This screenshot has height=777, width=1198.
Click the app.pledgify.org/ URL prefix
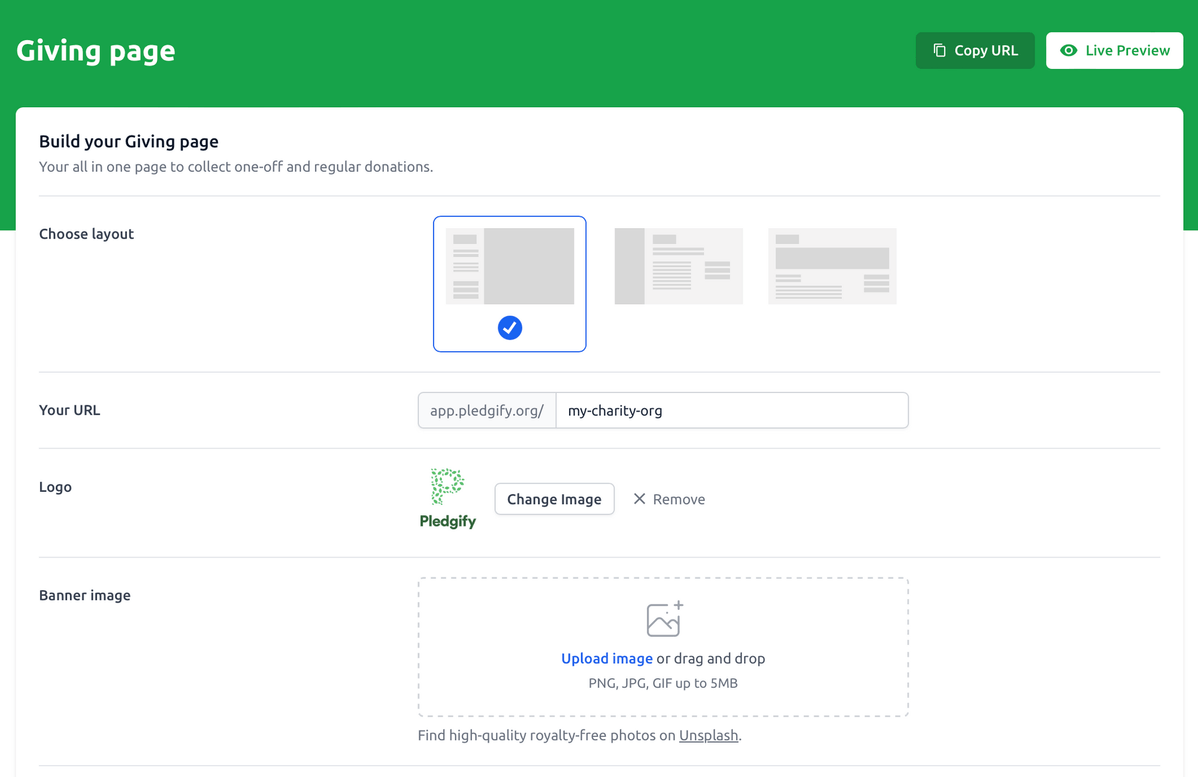[x=487, y=410]
